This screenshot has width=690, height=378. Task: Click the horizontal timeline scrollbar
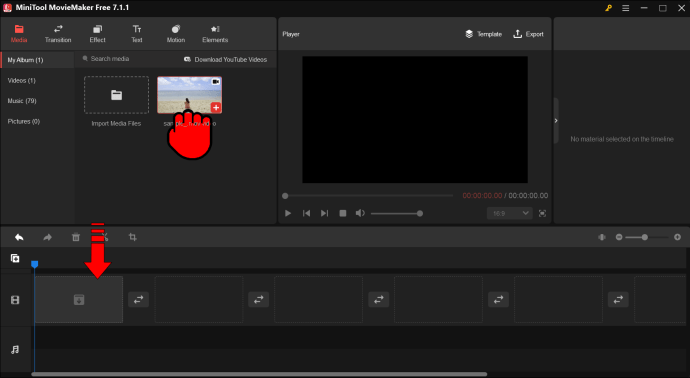pos(259,374)
